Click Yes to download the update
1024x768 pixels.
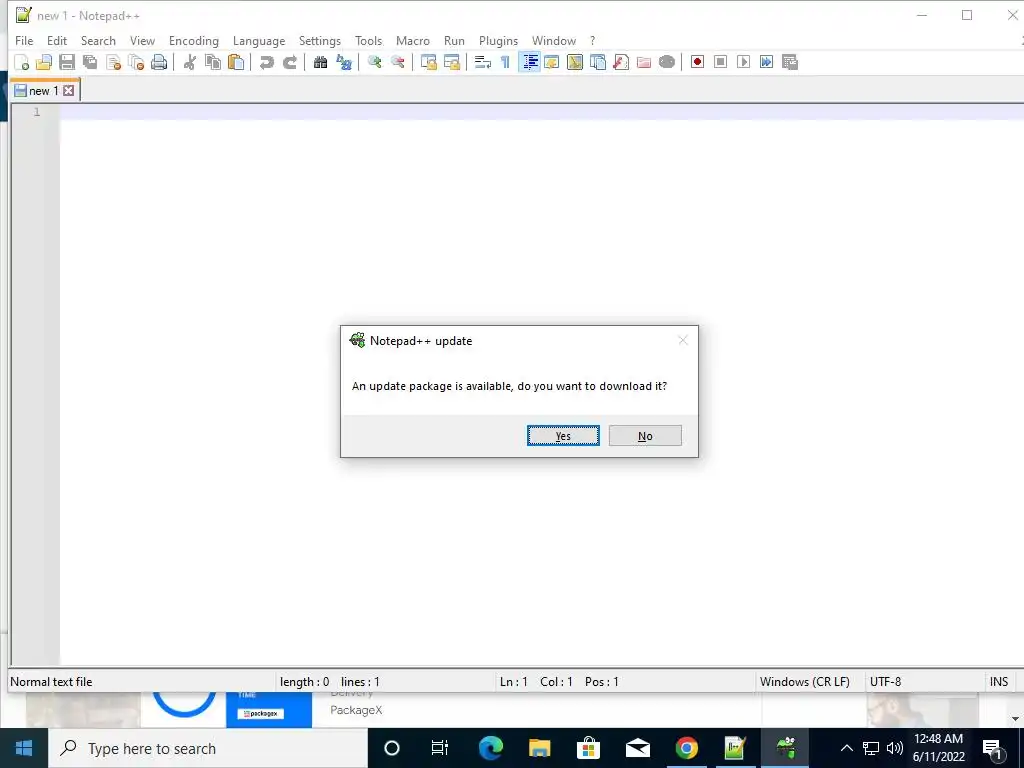(x=563, y=436)
